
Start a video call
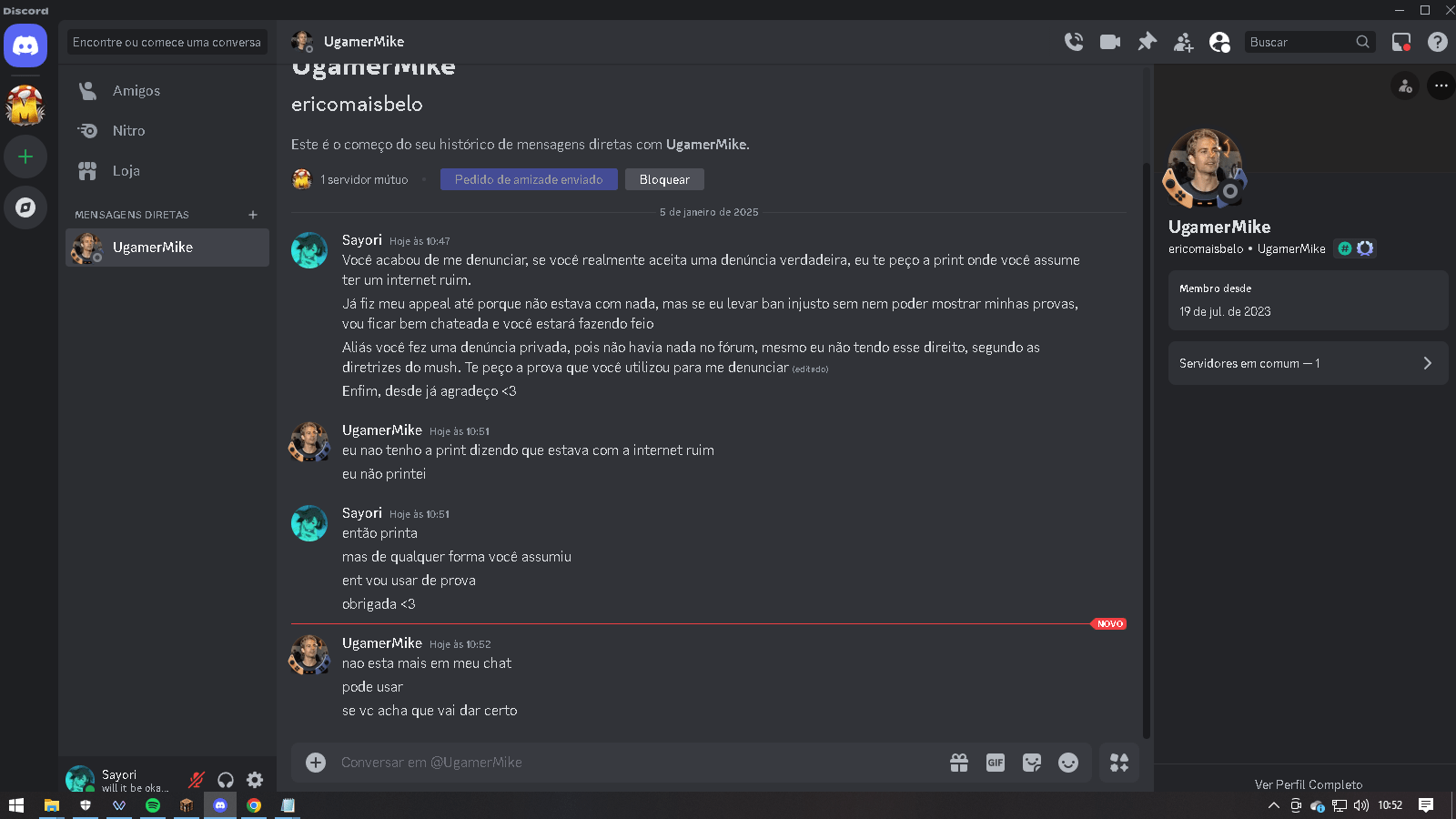[1110, 42]
